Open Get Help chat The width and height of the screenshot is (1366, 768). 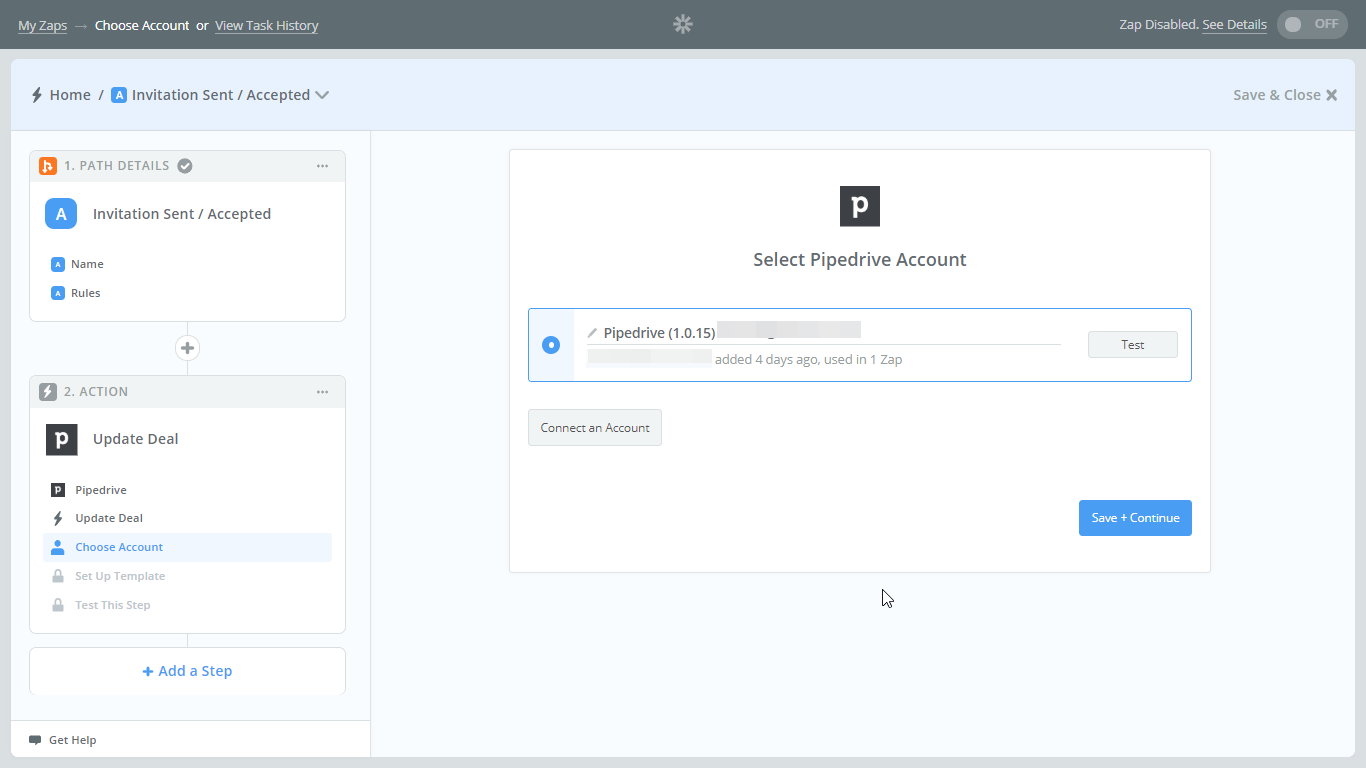click(x=63, y=740)
